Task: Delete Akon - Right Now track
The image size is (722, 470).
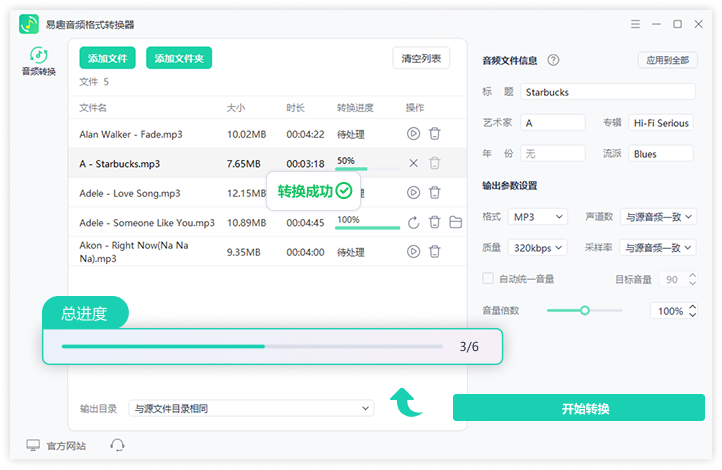Action: [x=435, y=252]
